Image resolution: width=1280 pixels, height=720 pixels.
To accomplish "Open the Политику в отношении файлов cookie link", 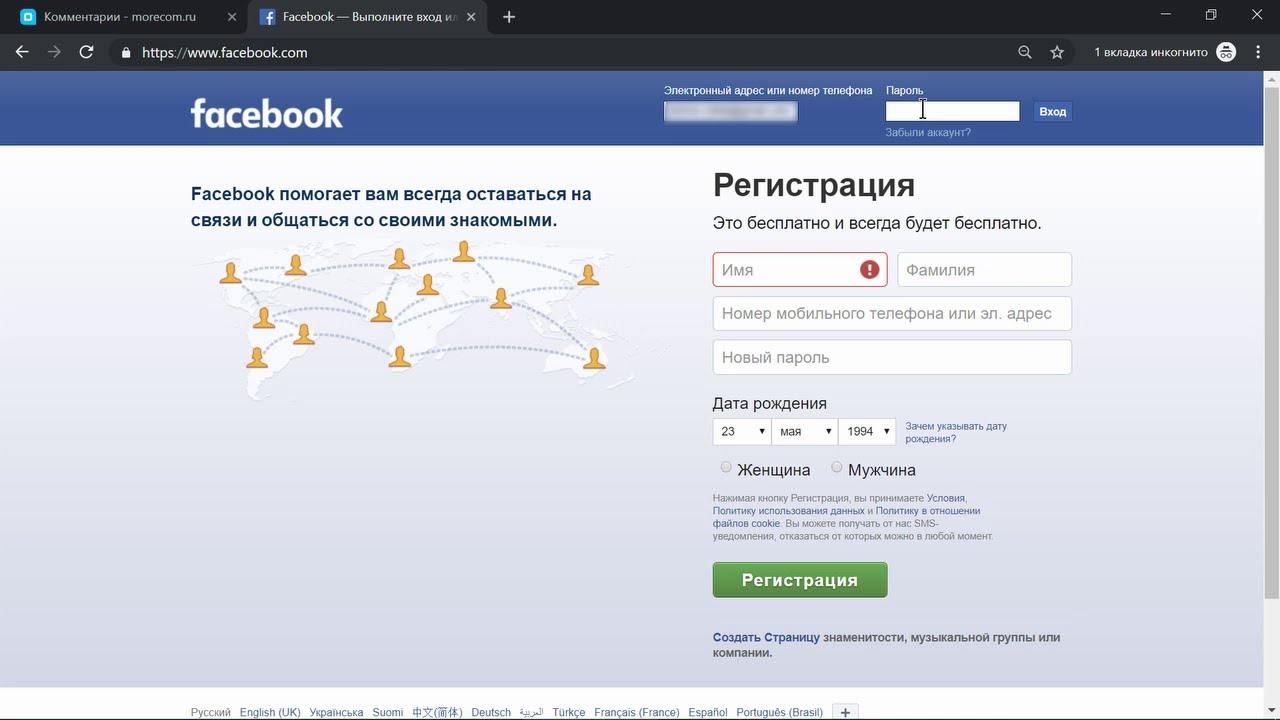I will coord(846,517).
